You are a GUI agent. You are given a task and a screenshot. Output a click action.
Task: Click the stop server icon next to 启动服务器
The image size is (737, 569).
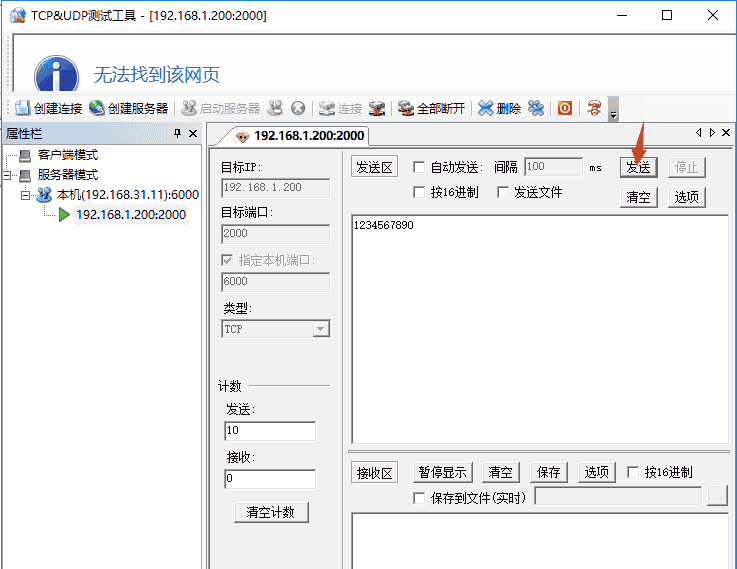[x=275, y=109]
